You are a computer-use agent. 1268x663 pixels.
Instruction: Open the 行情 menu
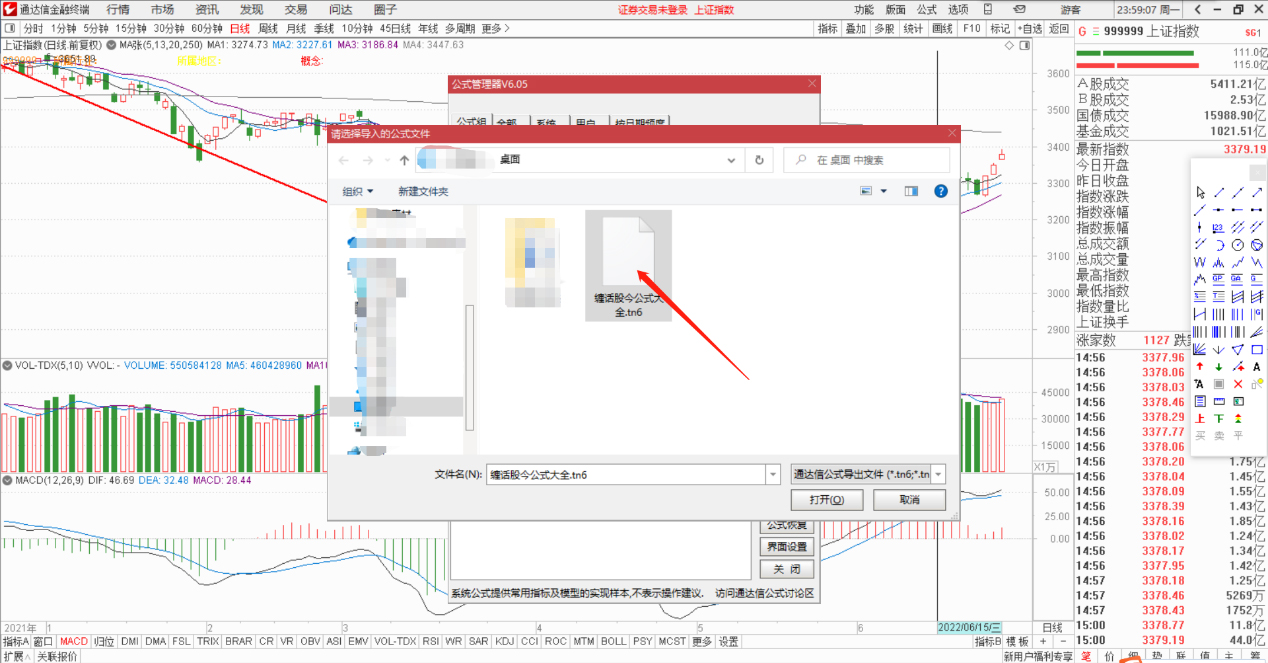pos(118,9)
